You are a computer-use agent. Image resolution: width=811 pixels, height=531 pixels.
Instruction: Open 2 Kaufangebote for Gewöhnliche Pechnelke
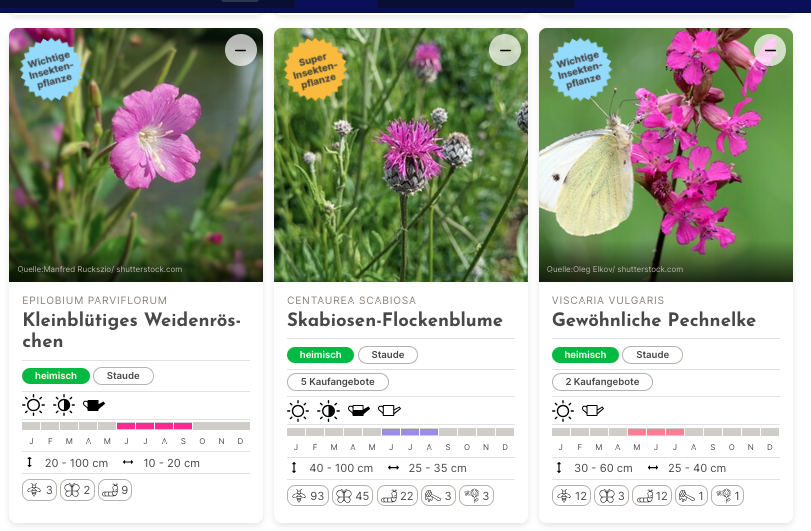[x=603, y=382]
